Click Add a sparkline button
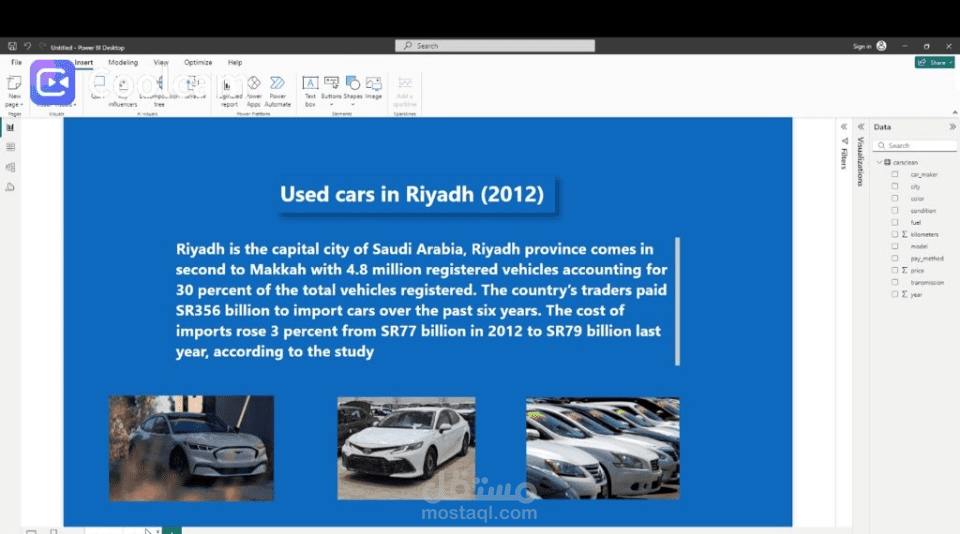The width and height of the screenshot is (960, 534). (405, 91)
